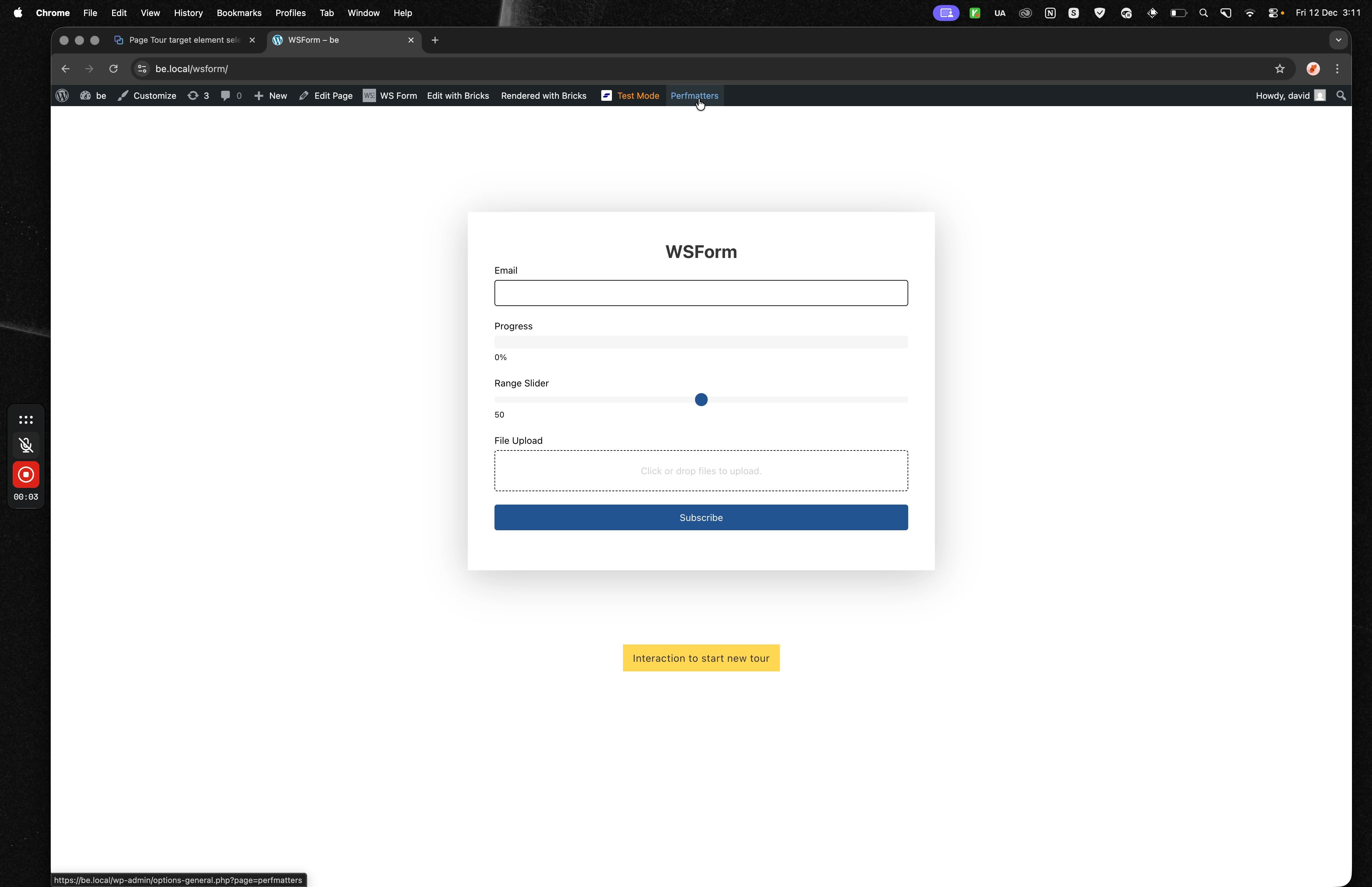Bookmark this page with the star icon
This screenshot has width=1372, height=887.
(x=1279, y=69)
